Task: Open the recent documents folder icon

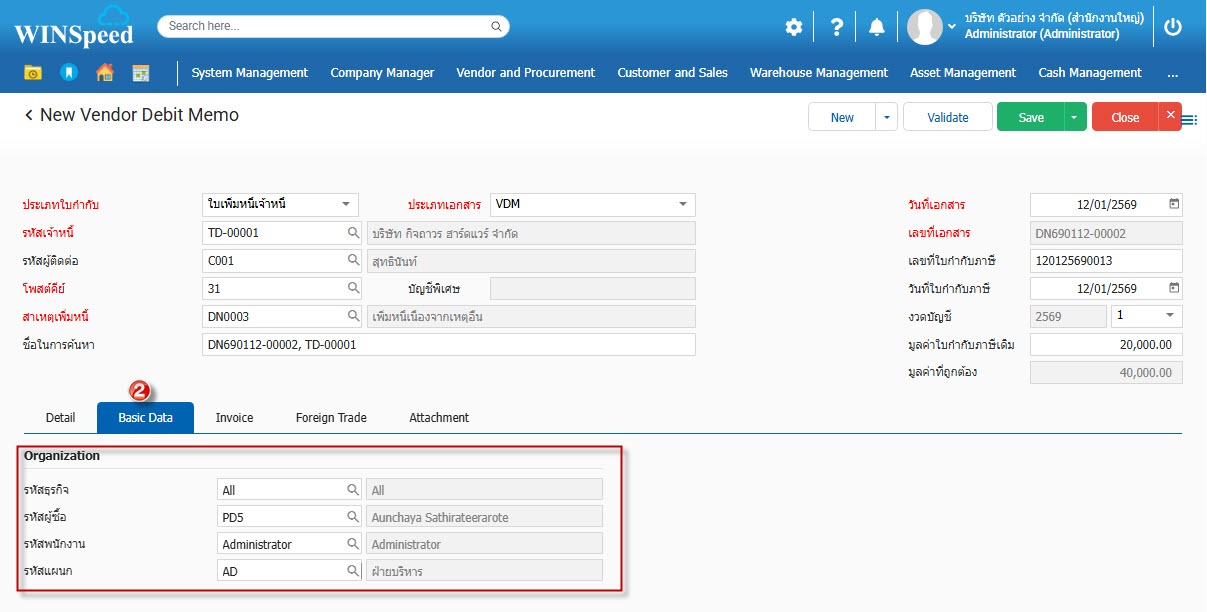Action: pos(33,72)
